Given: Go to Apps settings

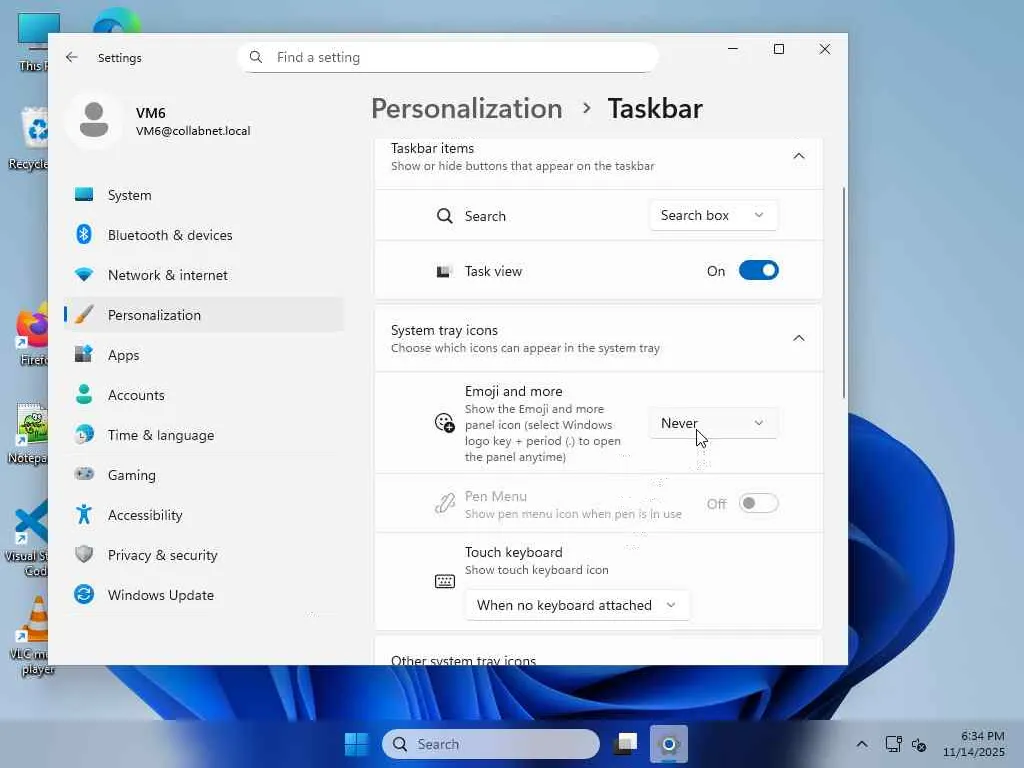Looking at the screenshot, I should point(204,355).
